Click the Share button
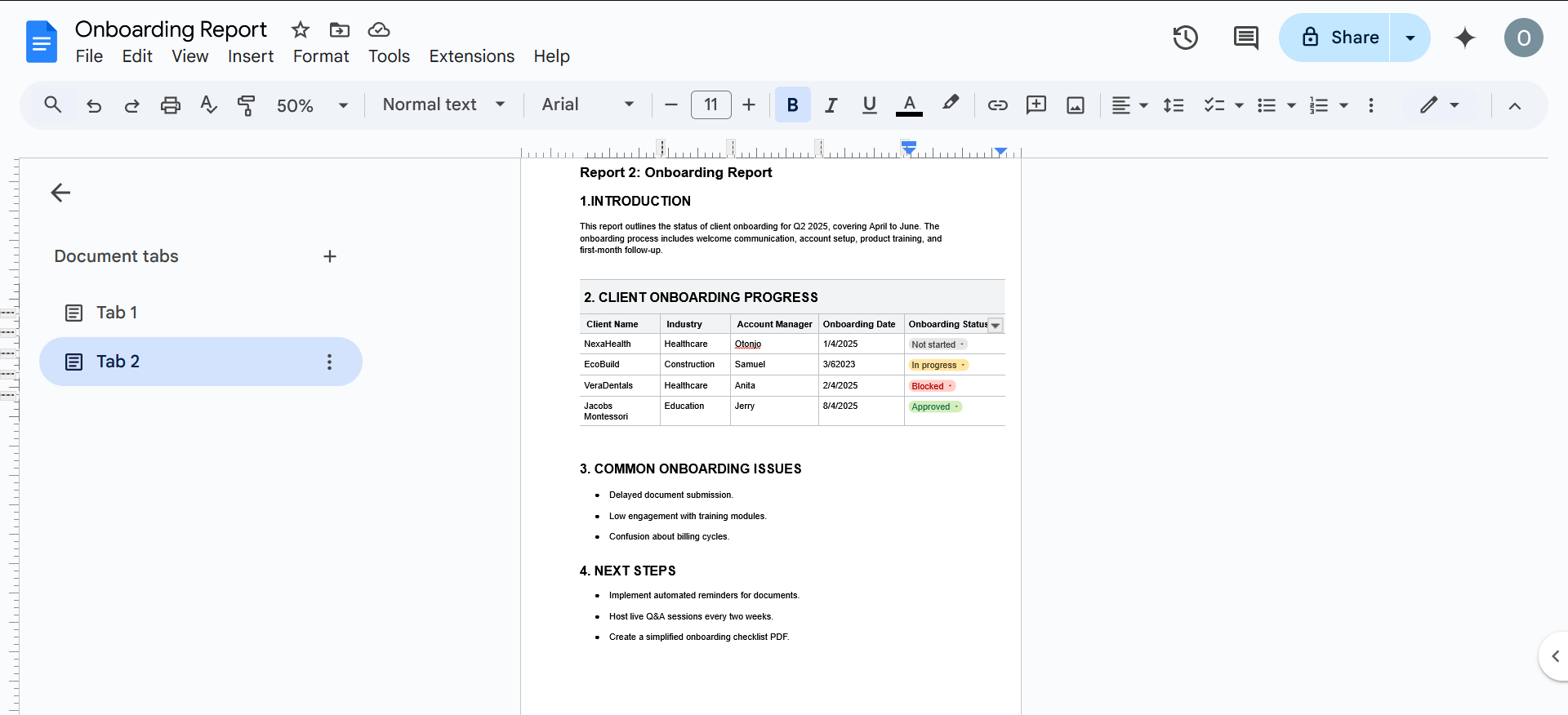The width and height of the screenshot is (1568, 715). pyautogui.click(x=1335, y=38)
